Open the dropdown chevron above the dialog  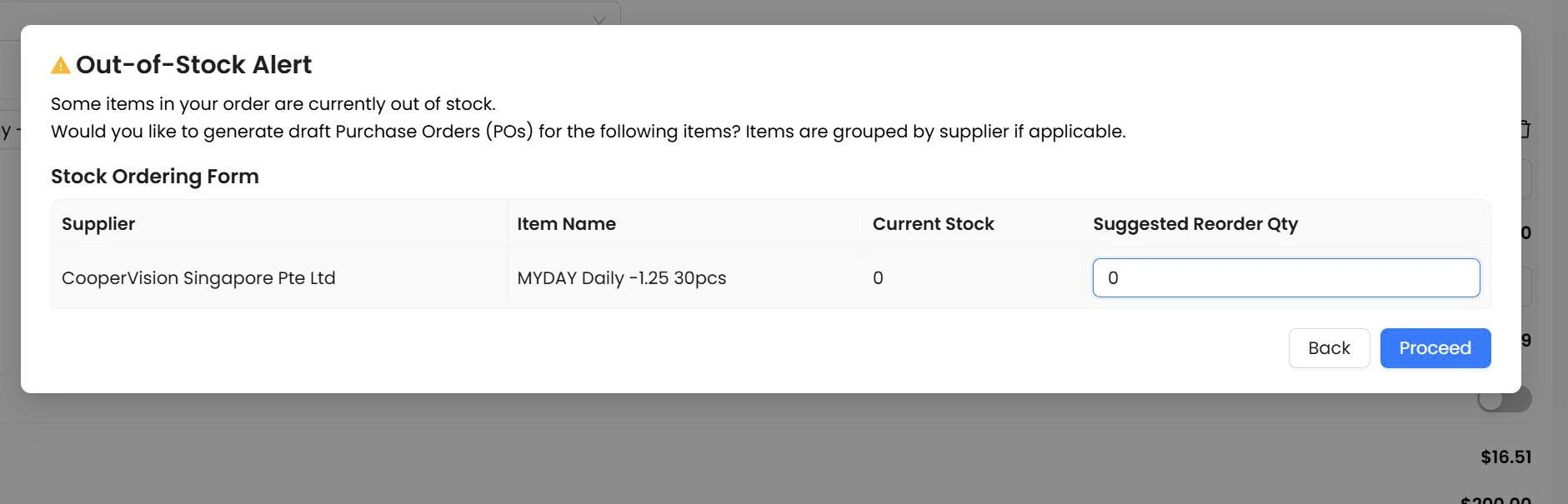tap(599, 20)
